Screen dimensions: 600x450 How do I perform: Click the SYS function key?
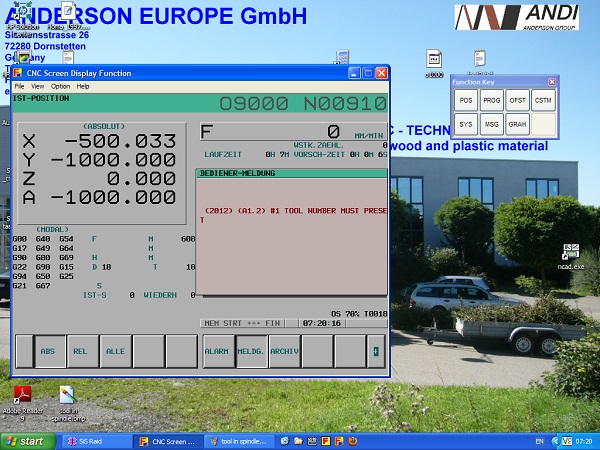466,124
